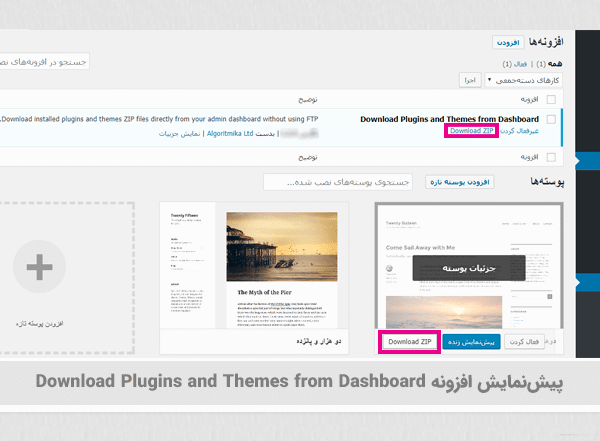Click the افزودن add plugin button
600x441 pixels.
coord(507,43)
